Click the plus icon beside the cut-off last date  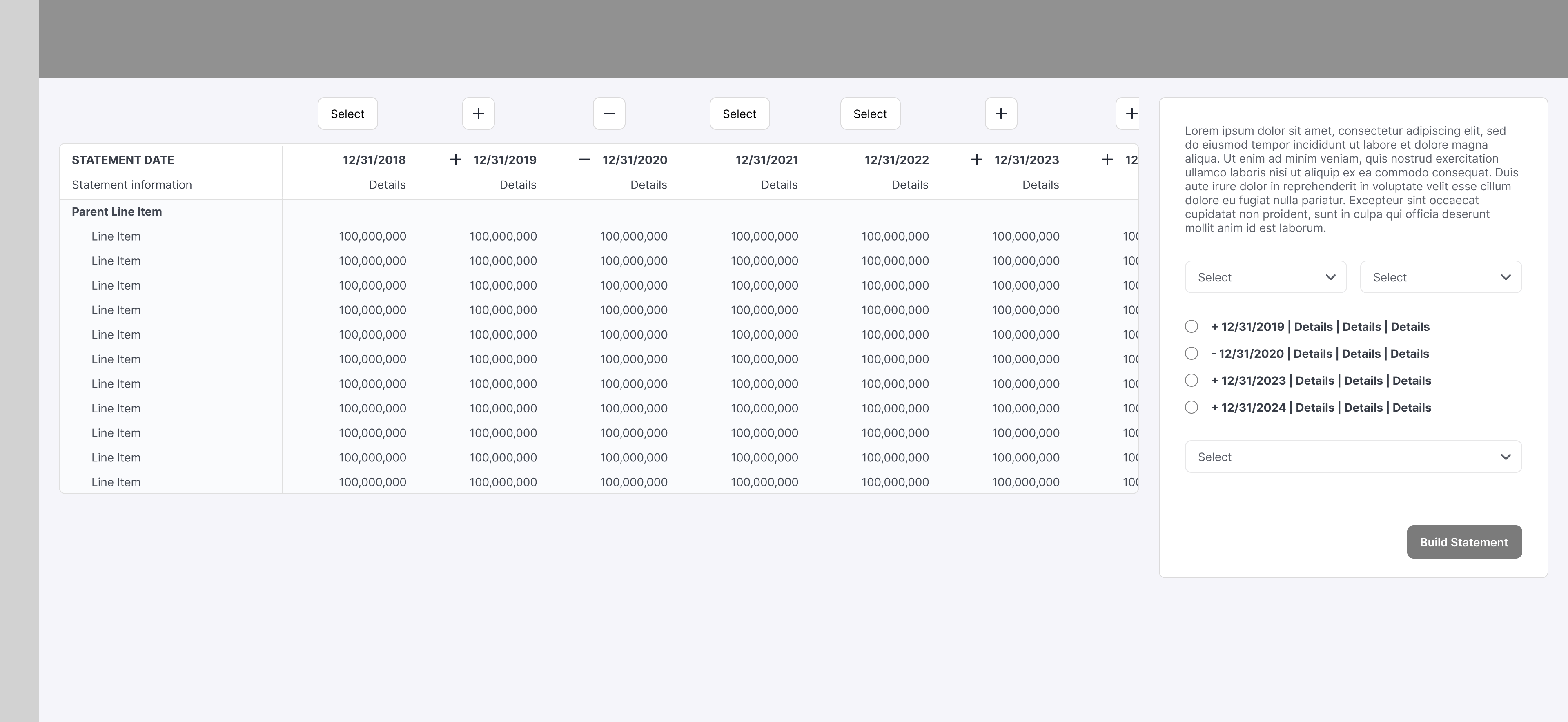[x=1107, y=160]
